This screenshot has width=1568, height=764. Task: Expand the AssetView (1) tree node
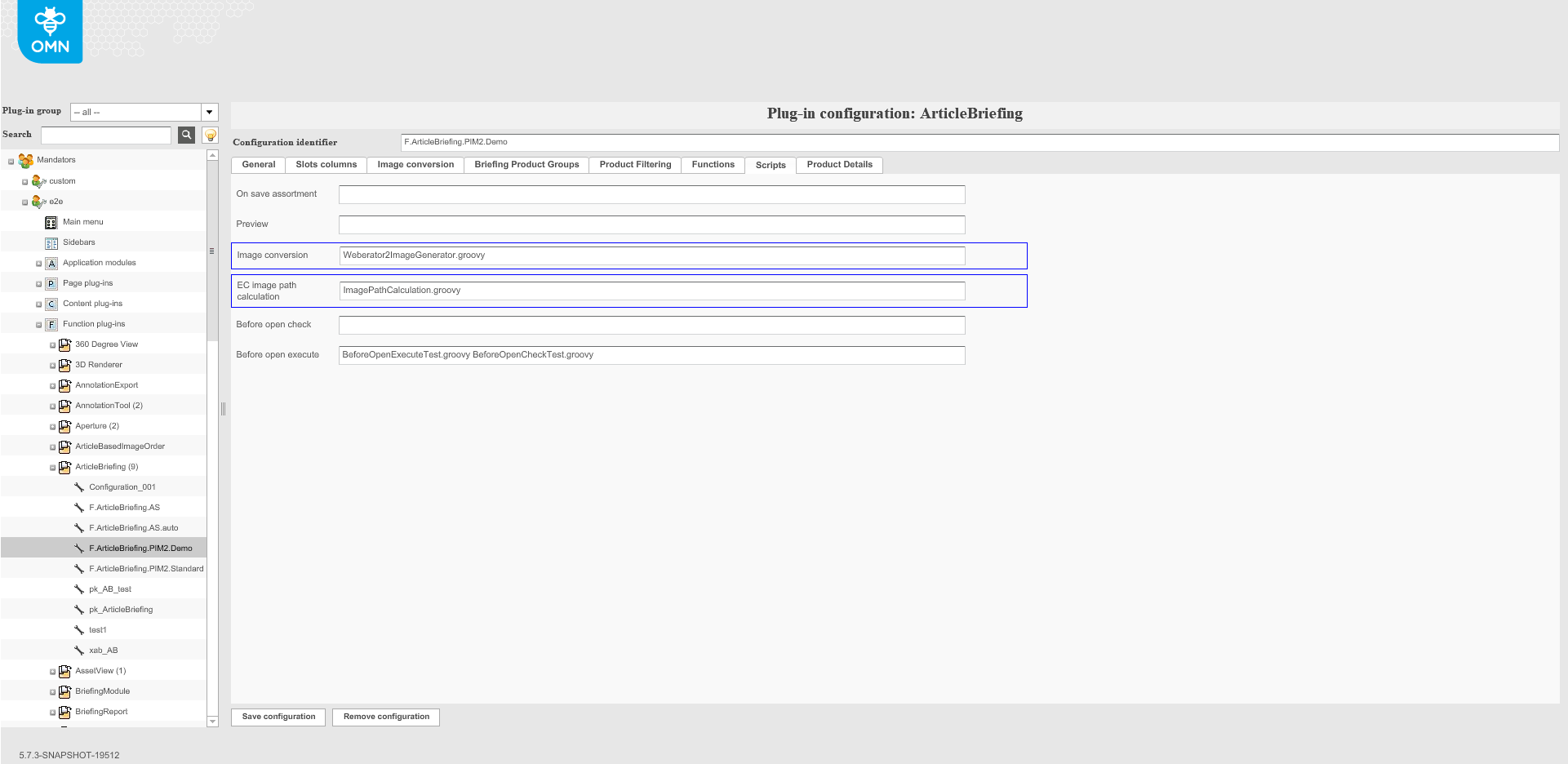tap(52, 672)
